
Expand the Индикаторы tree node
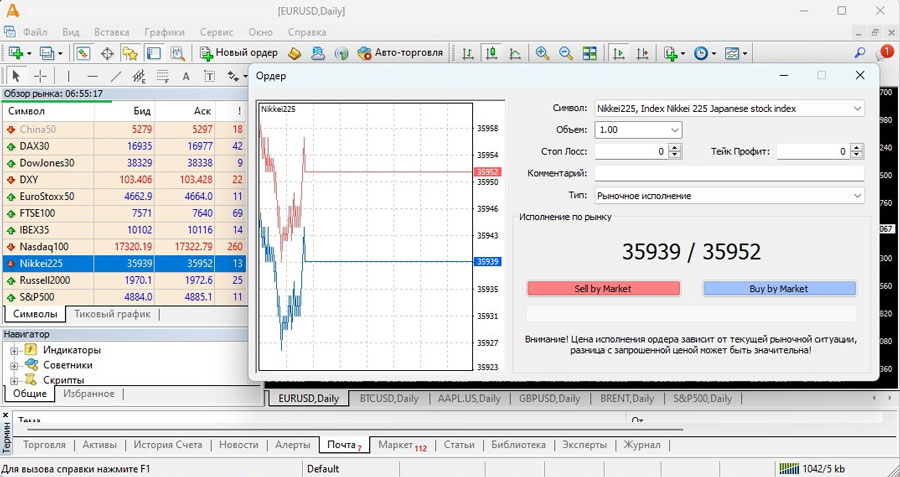tap(14, 350)
